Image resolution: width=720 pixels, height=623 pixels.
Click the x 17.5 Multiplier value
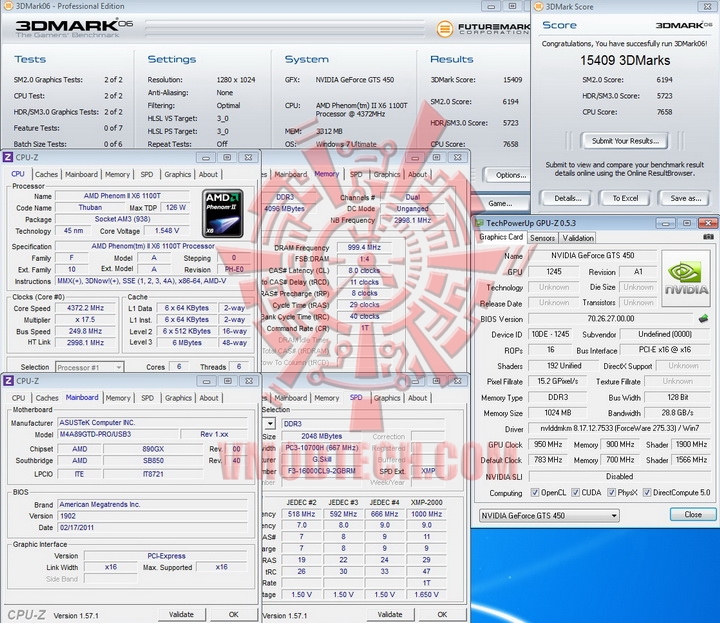pos(85,320)
